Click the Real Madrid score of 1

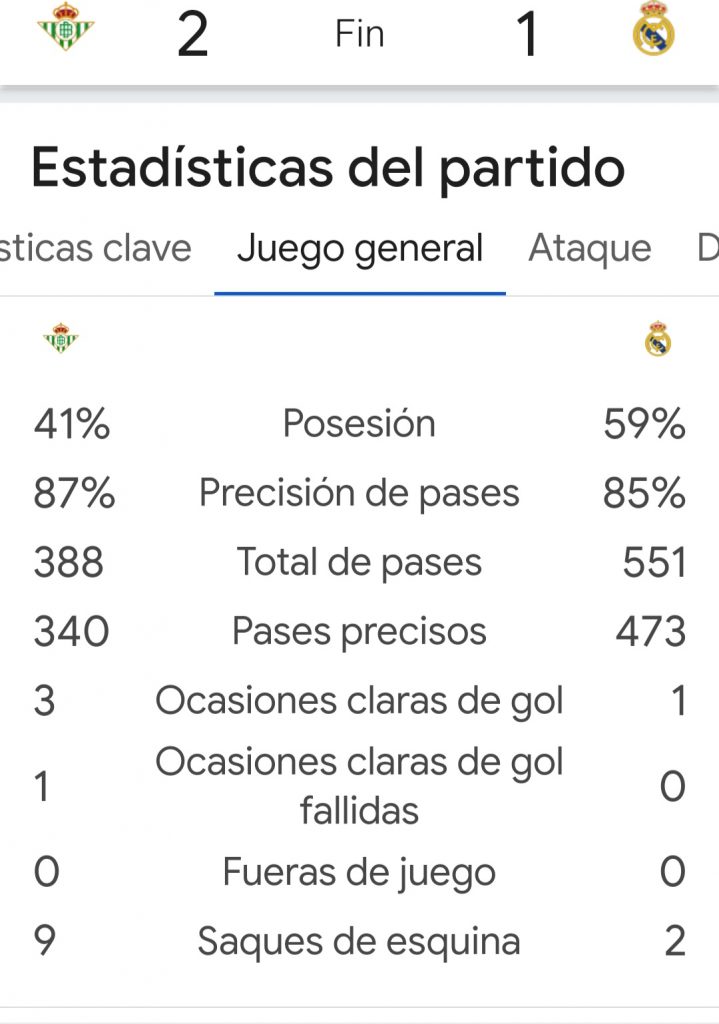pyautogui.click(x=527, y=34)
